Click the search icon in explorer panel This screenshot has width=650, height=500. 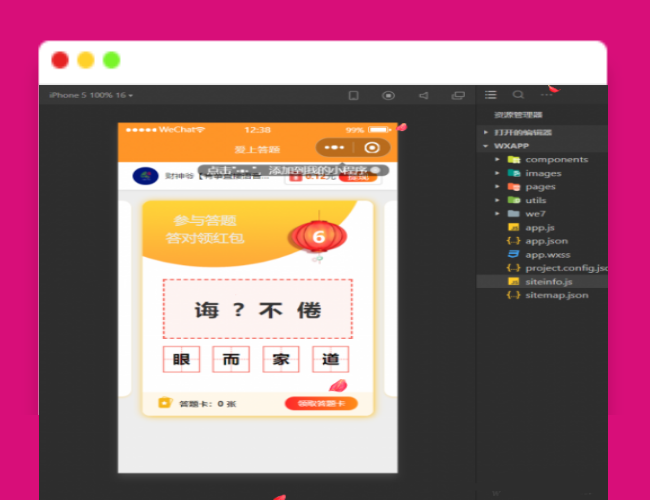click(x=518, y=95)
